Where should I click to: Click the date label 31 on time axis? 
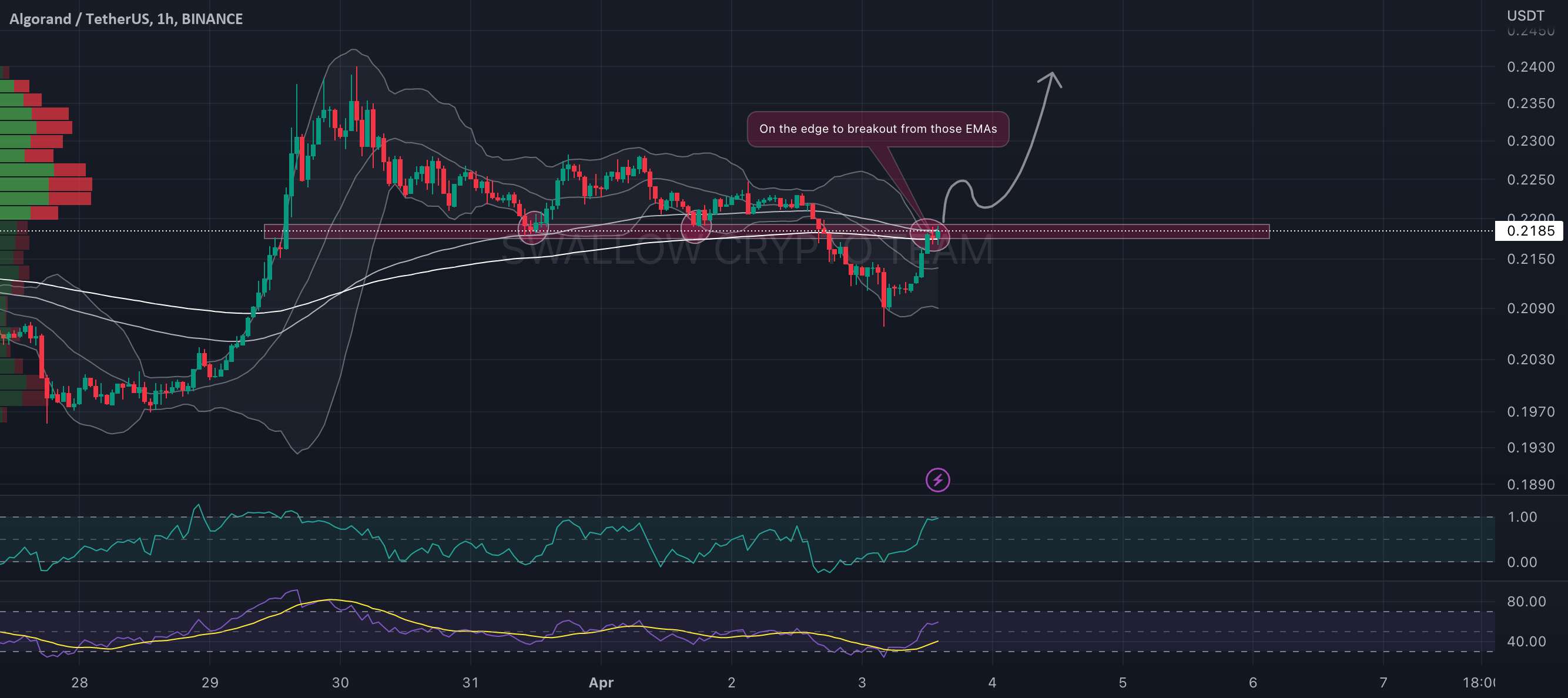pos(471,683)
